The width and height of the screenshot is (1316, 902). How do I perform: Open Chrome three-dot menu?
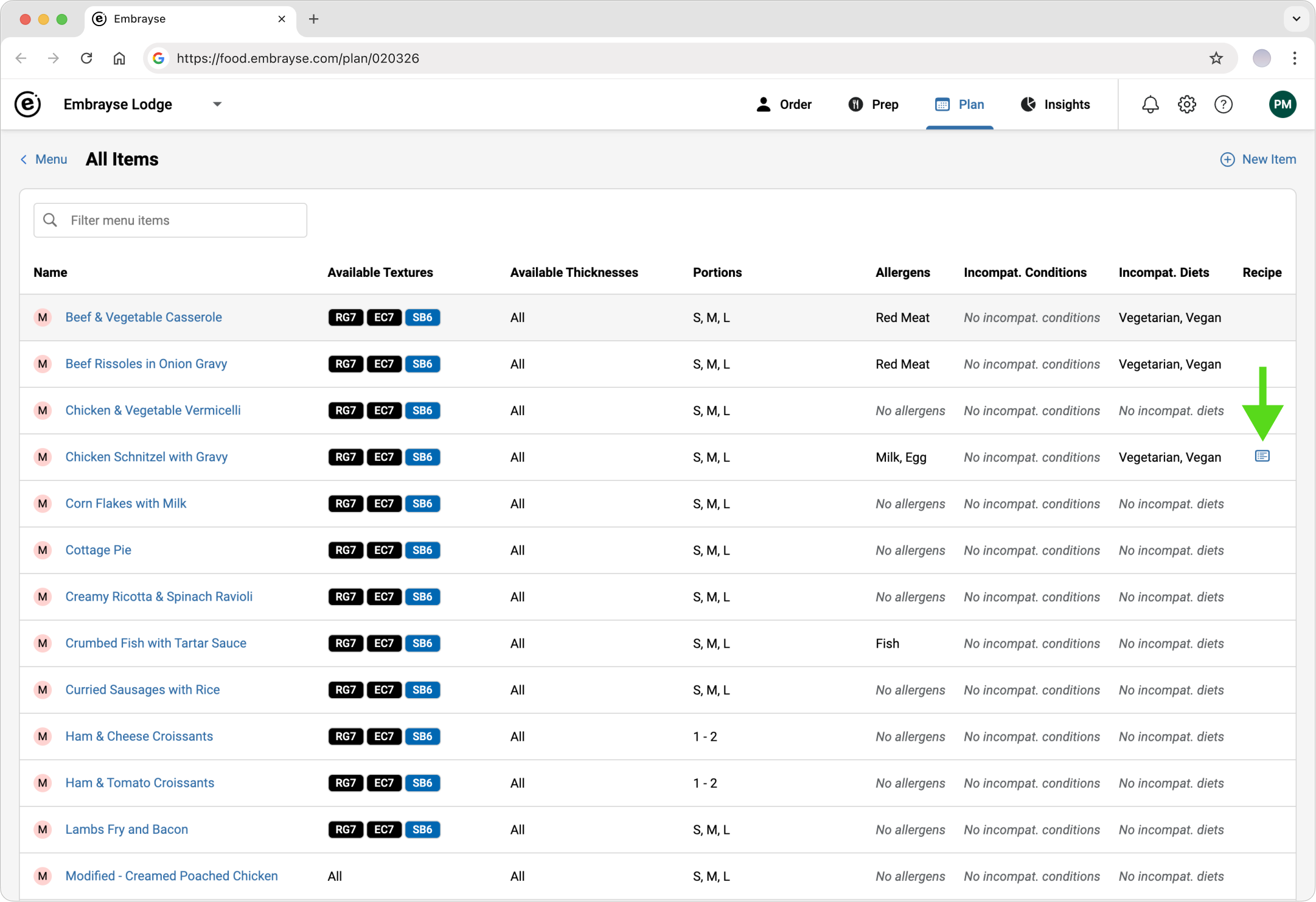[x=1294, y=58]
